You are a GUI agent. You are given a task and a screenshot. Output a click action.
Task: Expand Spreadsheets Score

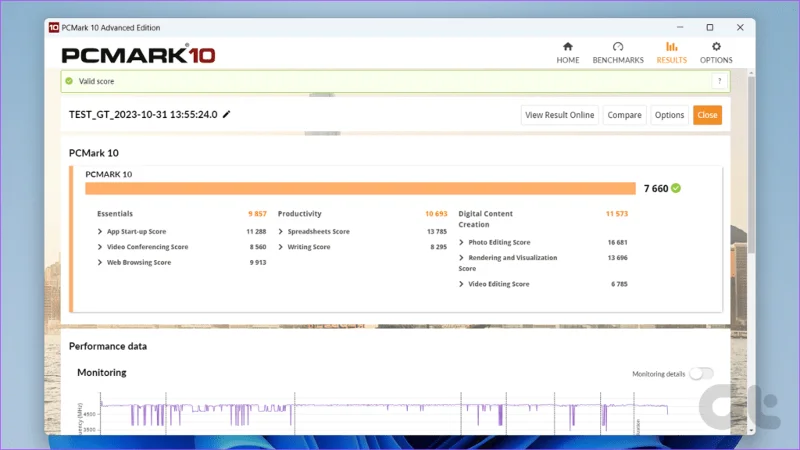click(x=280, y=232)
